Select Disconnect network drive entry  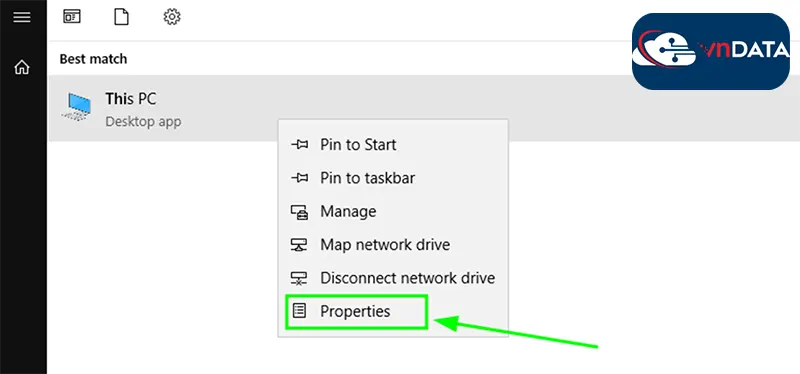click(x=393, y=278)
